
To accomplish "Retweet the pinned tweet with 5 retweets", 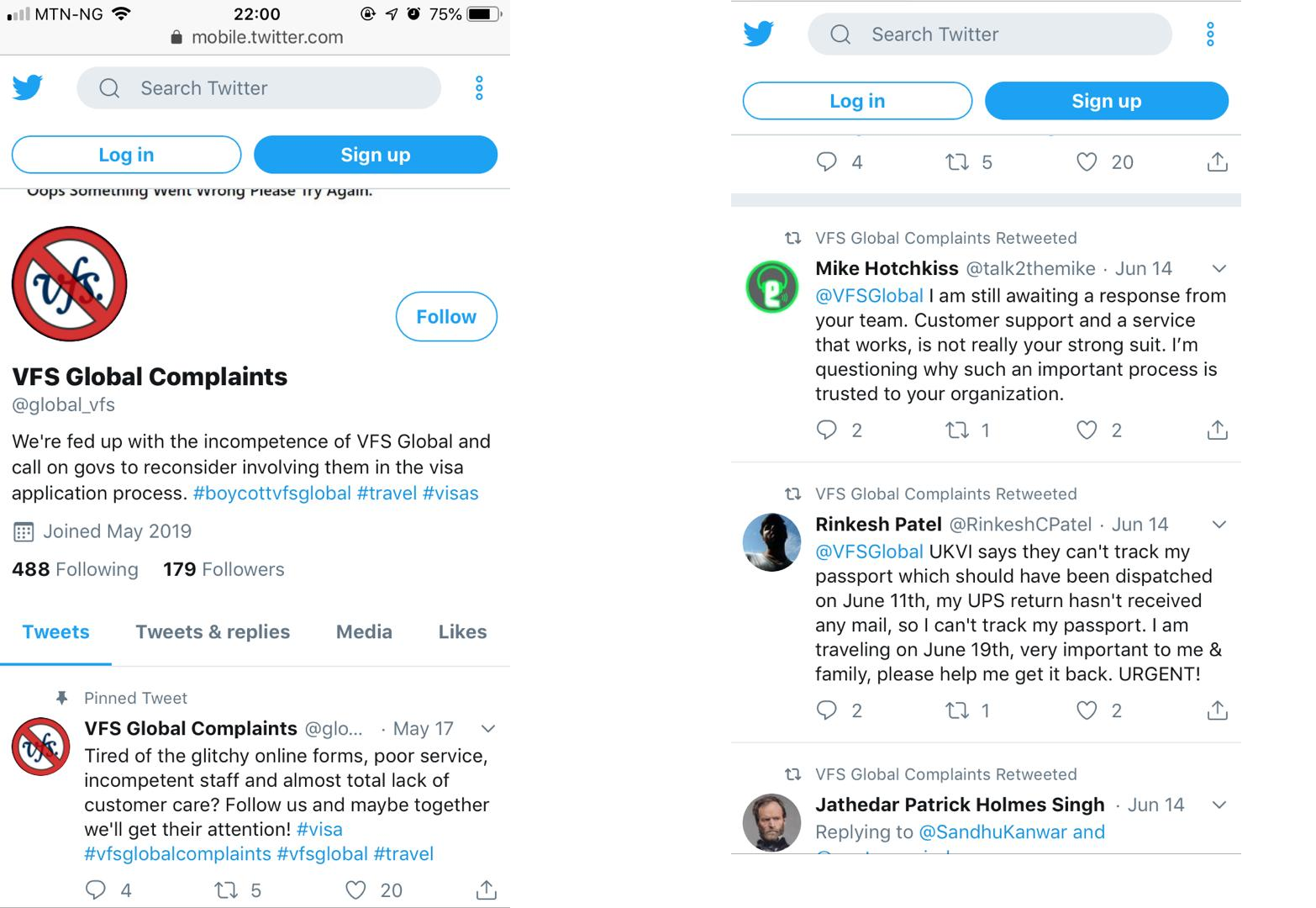I will 226,890.
